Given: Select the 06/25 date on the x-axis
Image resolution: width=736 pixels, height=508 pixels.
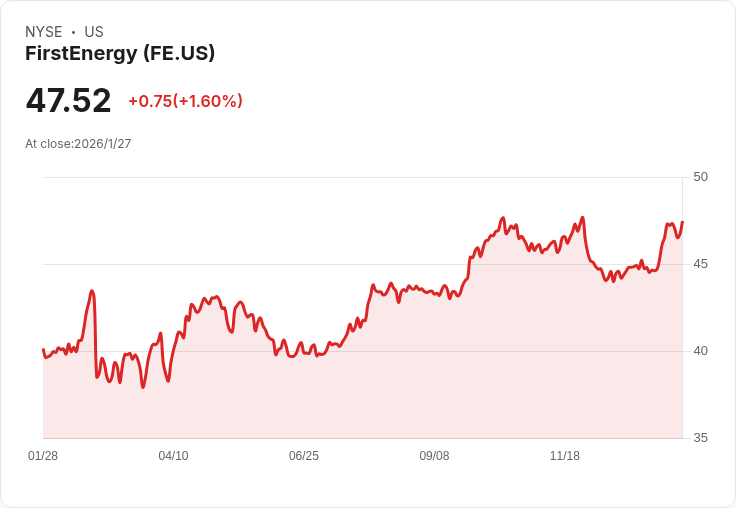Looking at the screenshot, I should pos(304,456).
